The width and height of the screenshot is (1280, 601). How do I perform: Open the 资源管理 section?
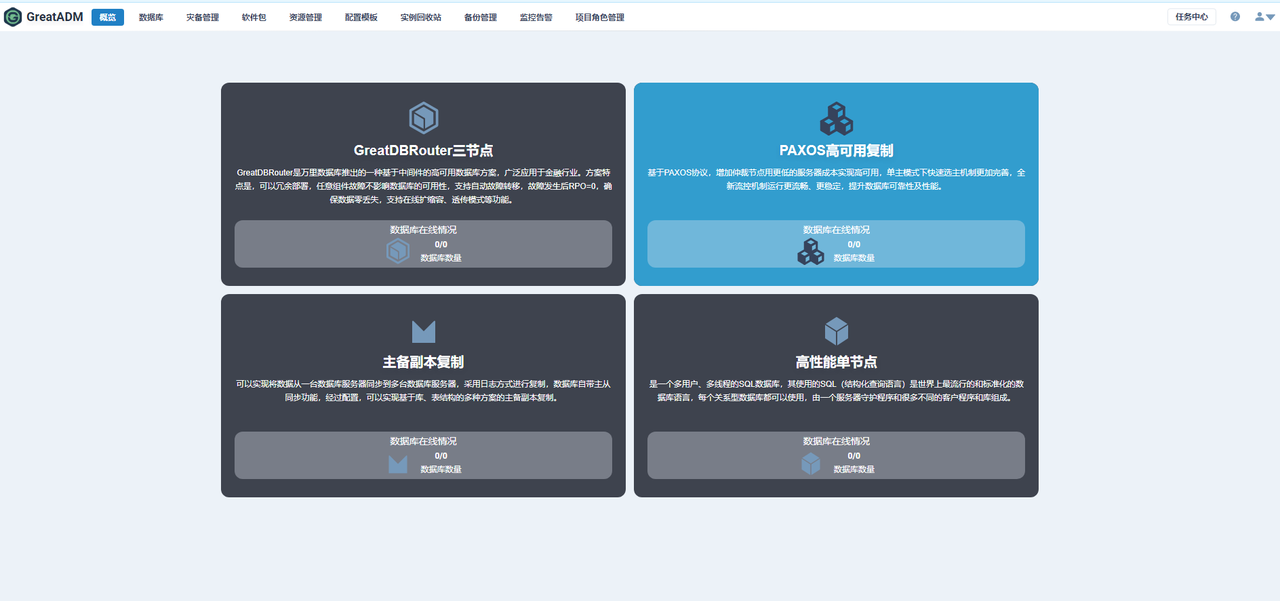[x=305, y=16]
